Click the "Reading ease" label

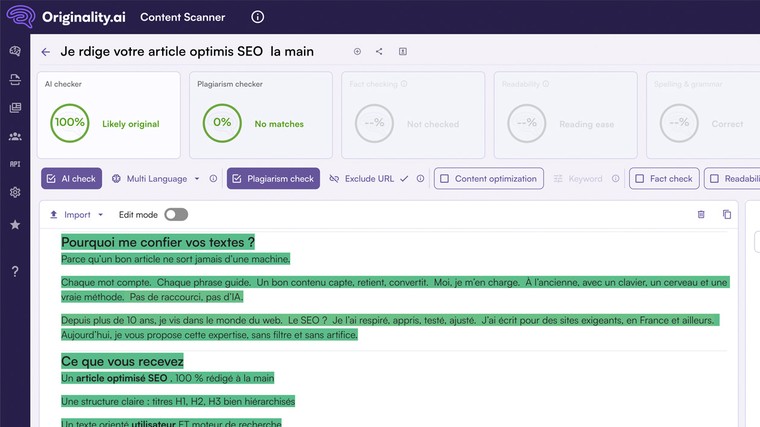click(x=586, y=124)
